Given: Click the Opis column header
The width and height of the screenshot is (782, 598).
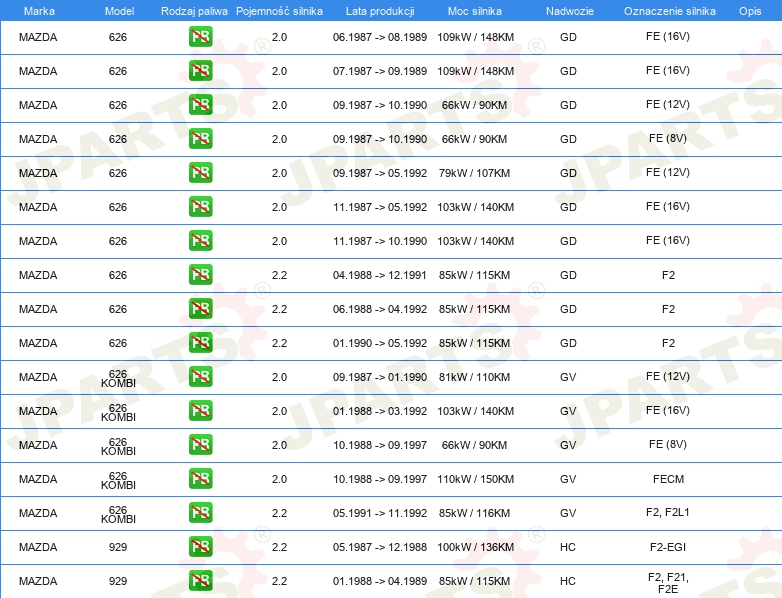Looking at the screenshot, I should [750, 11].
